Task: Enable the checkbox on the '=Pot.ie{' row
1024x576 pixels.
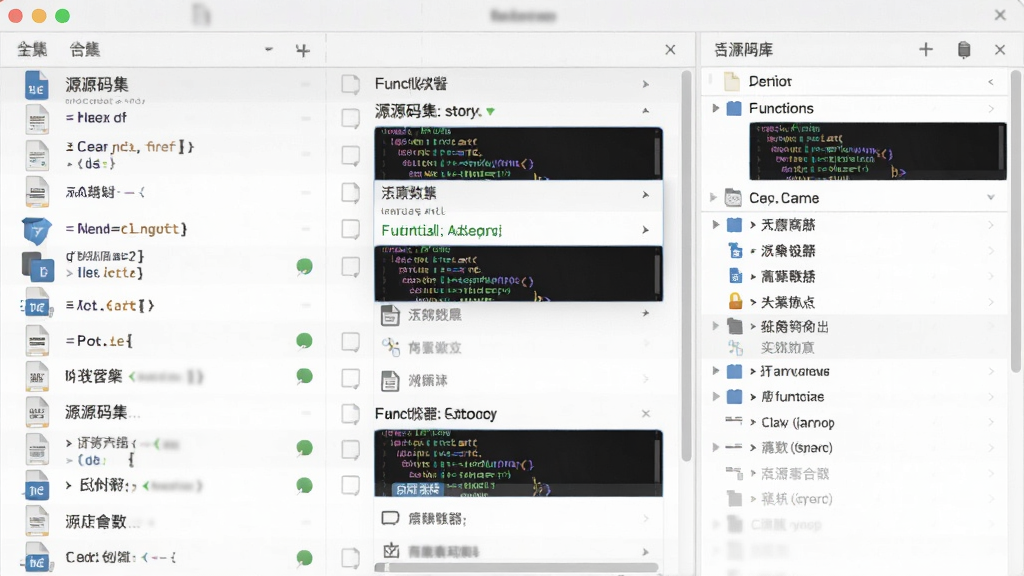Action: pos(351,342)
